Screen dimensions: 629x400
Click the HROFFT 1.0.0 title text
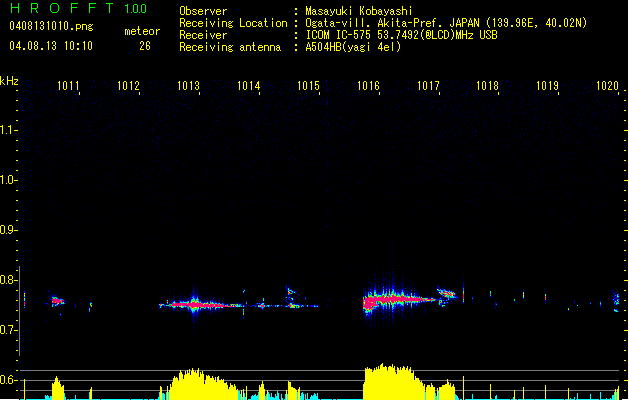click(x=79, y=8)
